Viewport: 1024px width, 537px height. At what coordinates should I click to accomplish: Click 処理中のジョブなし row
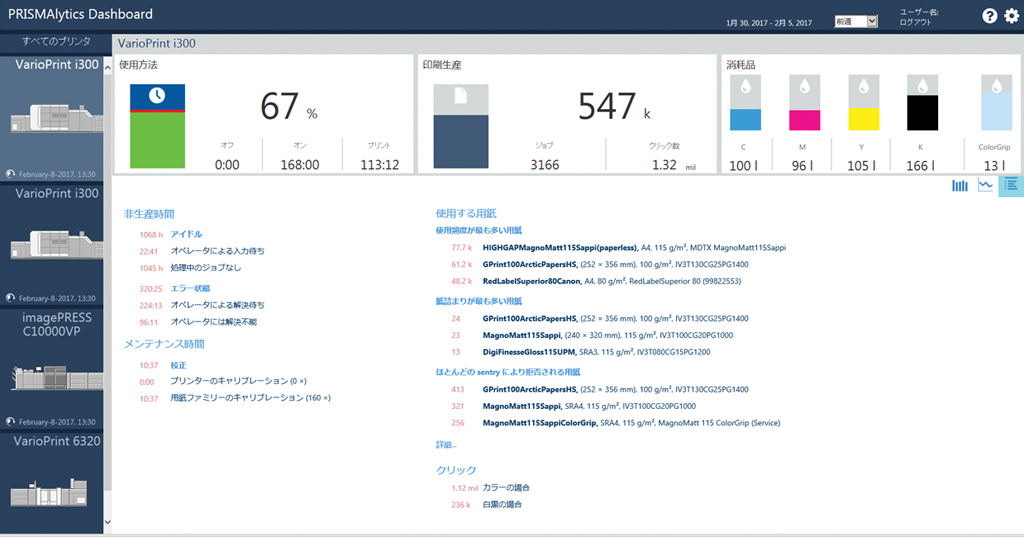click(190, 268)
